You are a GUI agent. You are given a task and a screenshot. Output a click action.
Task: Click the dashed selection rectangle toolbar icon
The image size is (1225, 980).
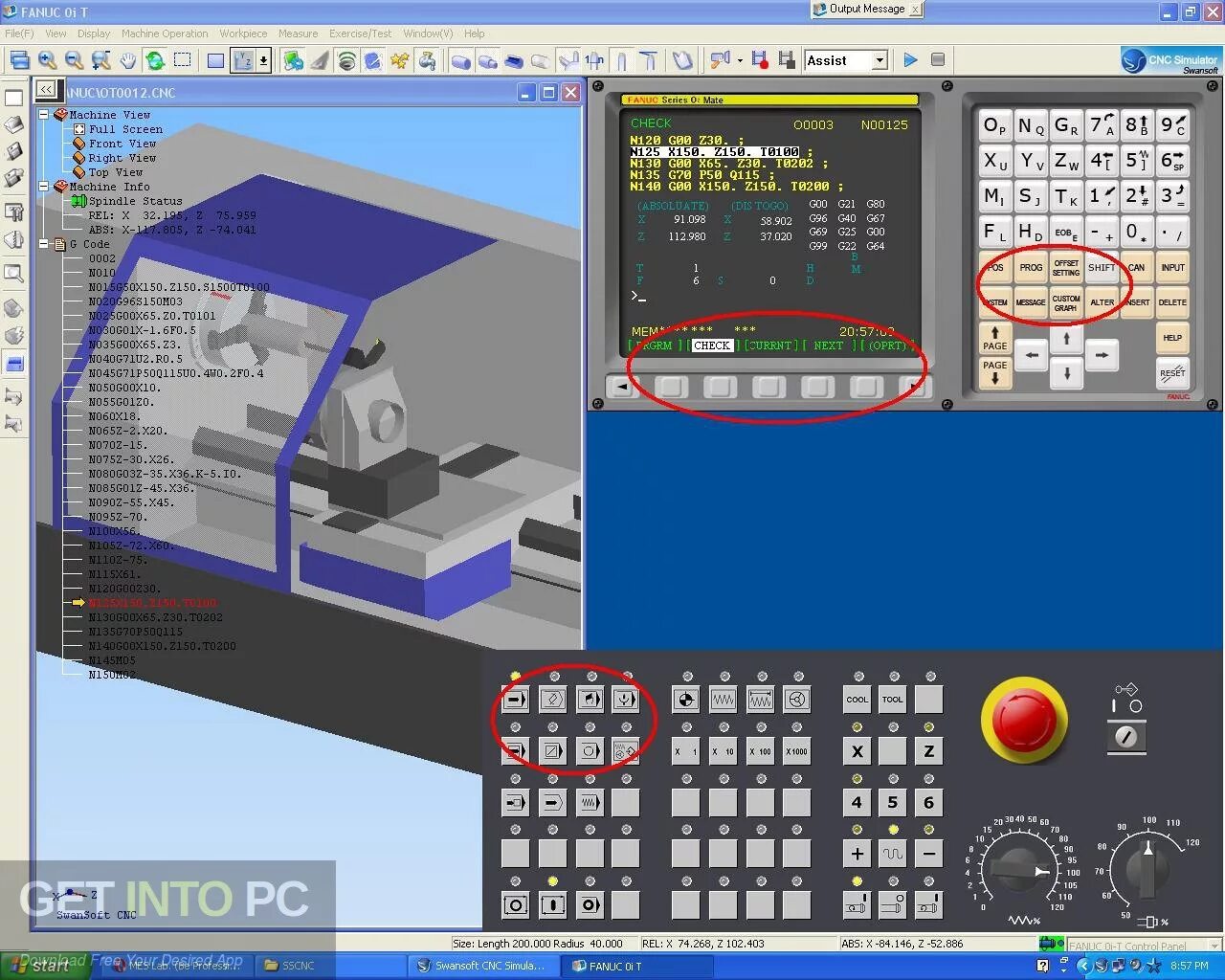(183, 60)
